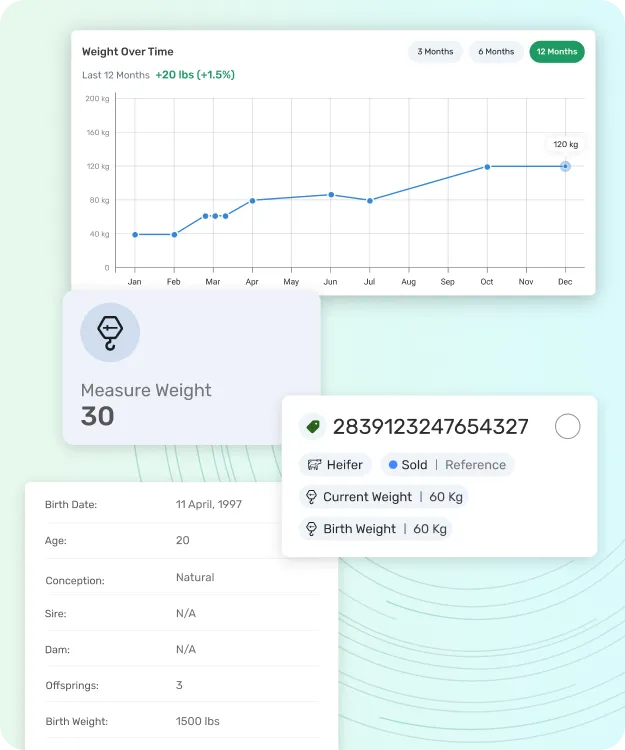Select the 12 Months range
Image resolution: width=625 pixels, height=750 pixels.
pyautogui.click(x=557, y=52)
